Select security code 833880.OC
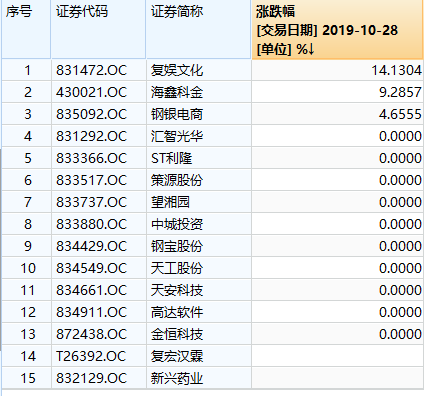 tap(92, 224)
